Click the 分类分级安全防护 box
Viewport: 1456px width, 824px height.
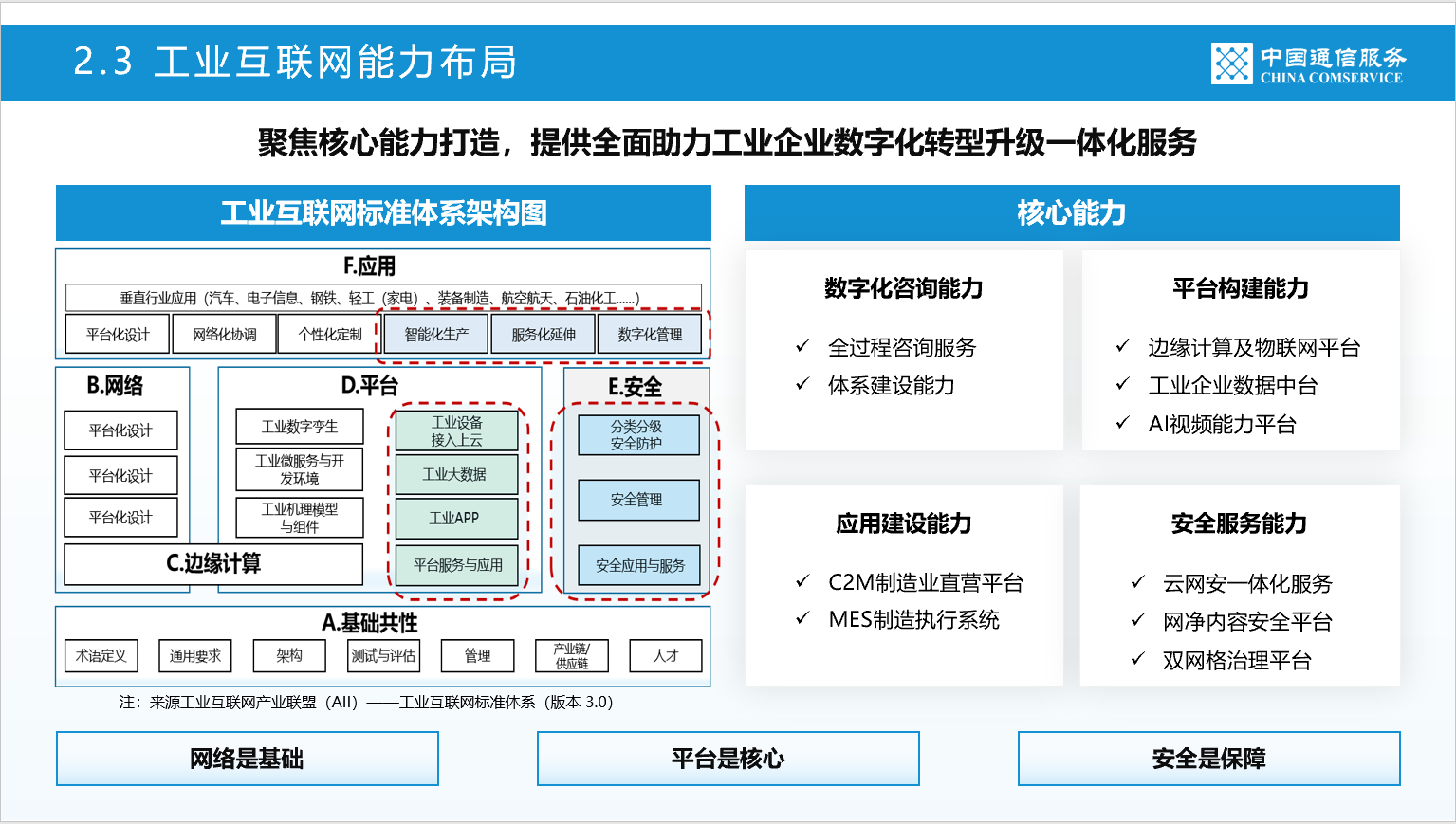[x=638, y=435]
